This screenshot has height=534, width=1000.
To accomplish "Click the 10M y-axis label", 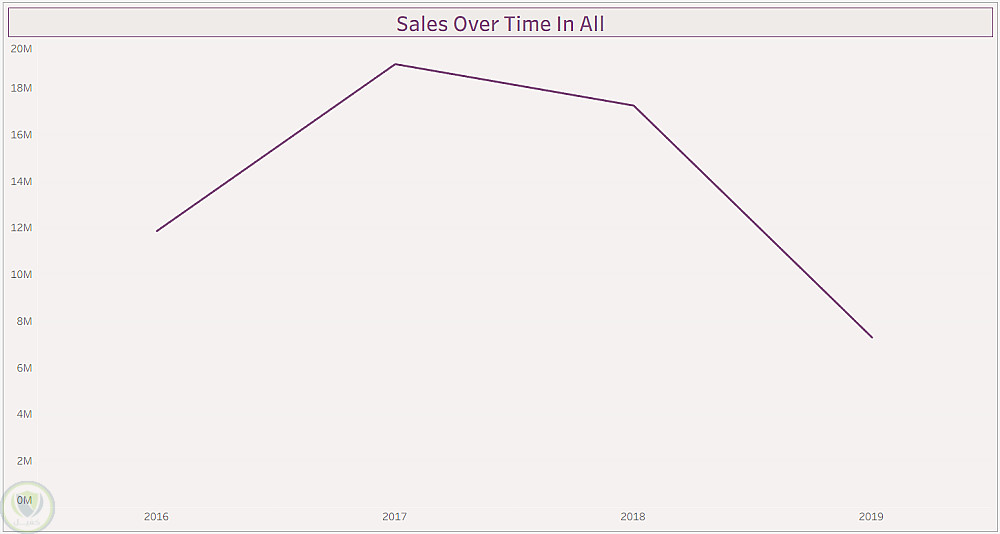I will coord(21,274).
